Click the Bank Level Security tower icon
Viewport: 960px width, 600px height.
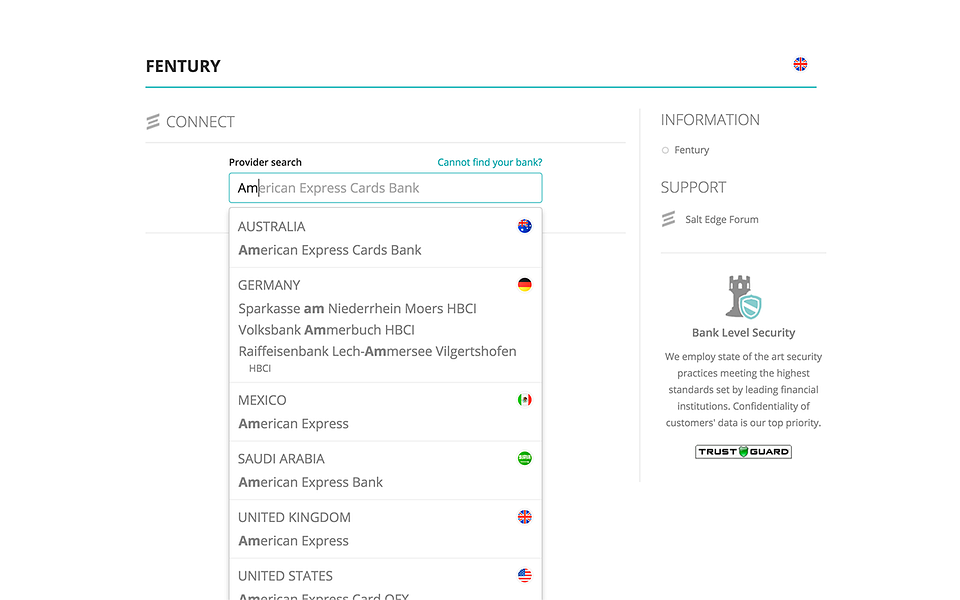tap(743, 297)
